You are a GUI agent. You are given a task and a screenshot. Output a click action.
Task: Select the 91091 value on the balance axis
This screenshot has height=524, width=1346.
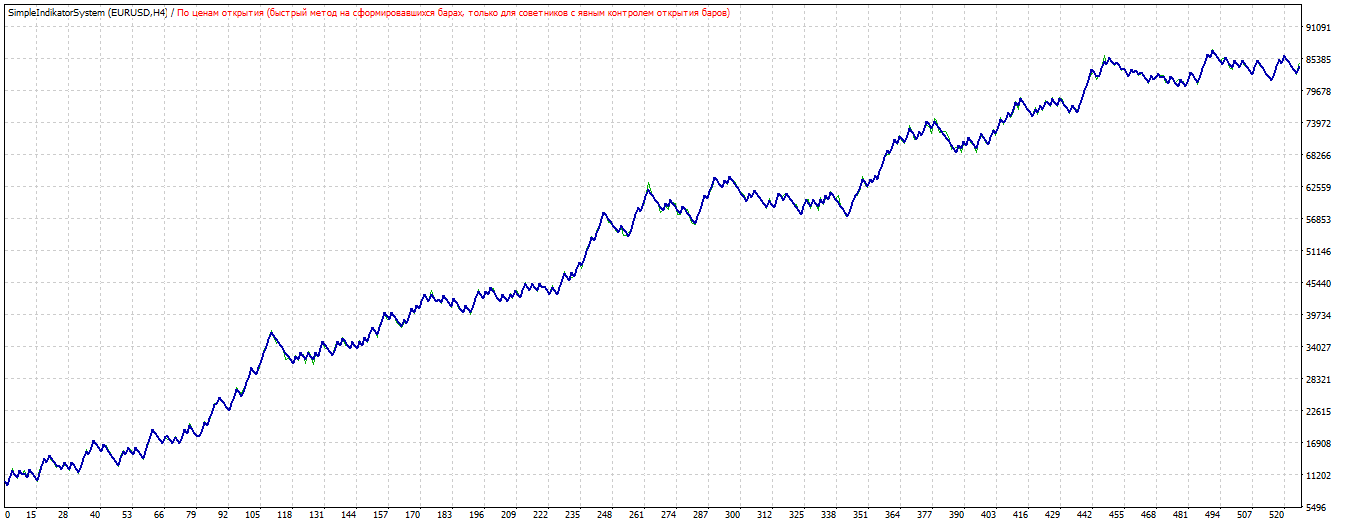point(1320,28)
